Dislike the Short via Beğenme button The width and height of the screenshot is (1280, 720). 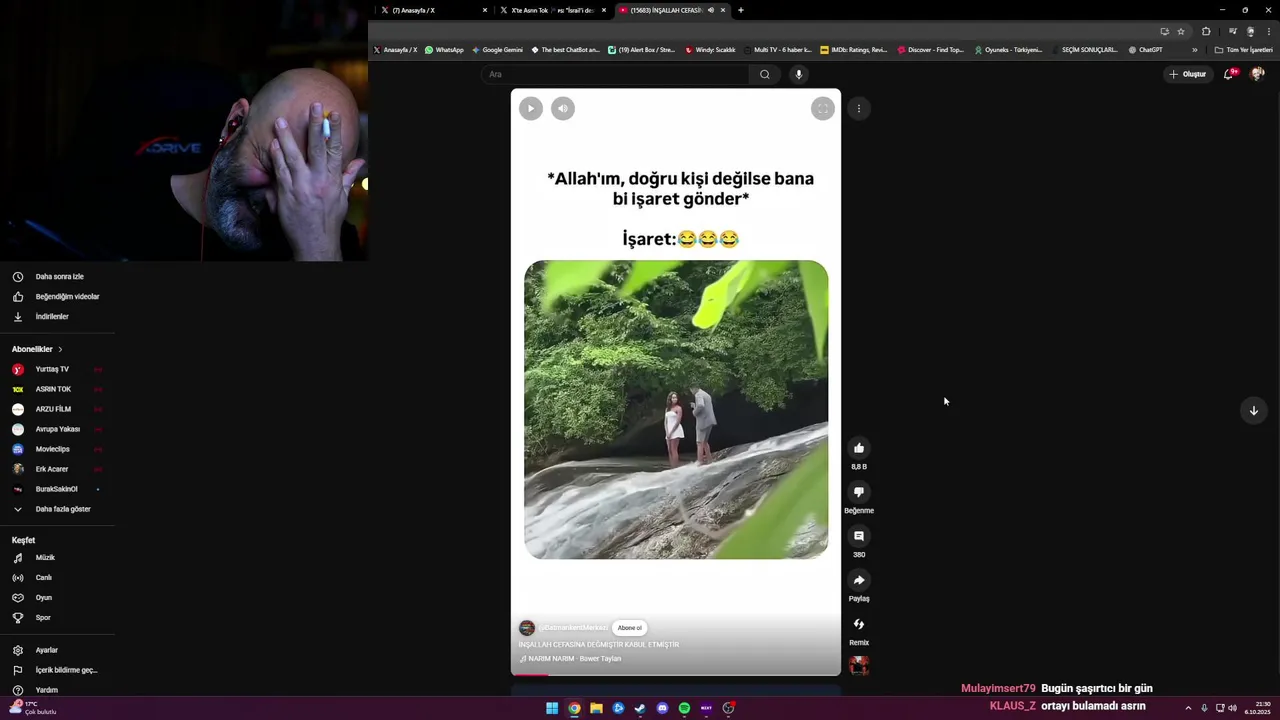pyautogui.click(x=859, y=492)
